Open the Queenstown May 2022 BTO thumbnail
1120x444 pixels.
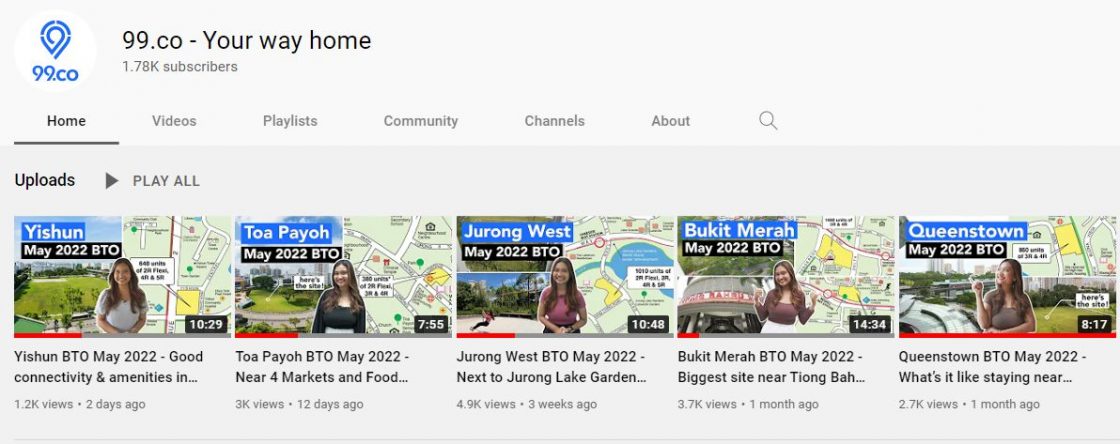(1007, 276)
